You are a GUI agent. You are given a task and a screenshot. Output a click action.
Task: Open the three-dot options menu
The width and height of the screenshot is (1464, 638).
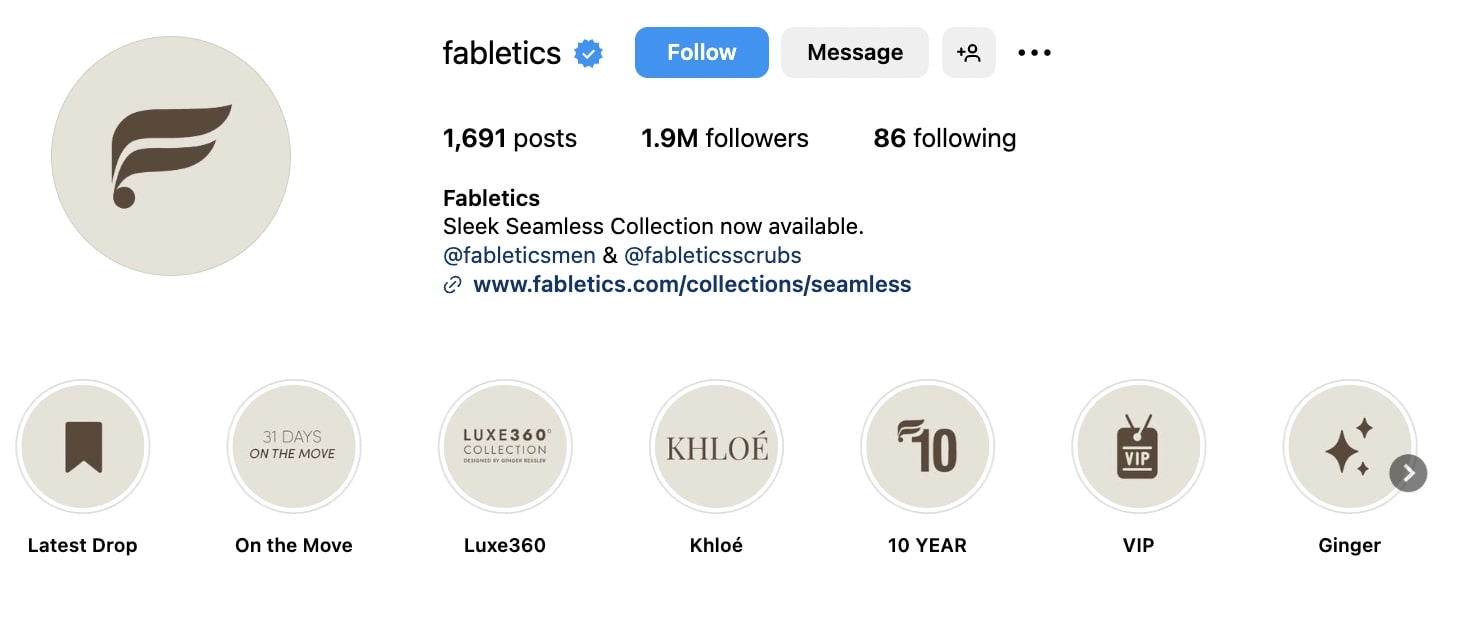click(x=1033, y=52)
